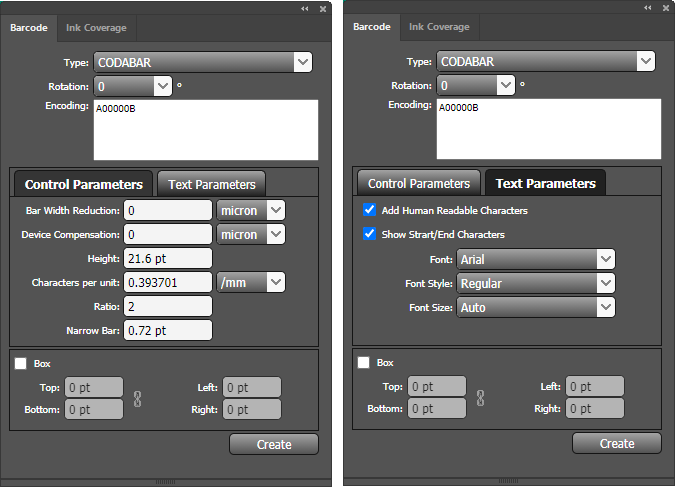Switch to Ink Coverage tab in left panel
Viewport: 675px width, 487px height.
pos(96,28)
